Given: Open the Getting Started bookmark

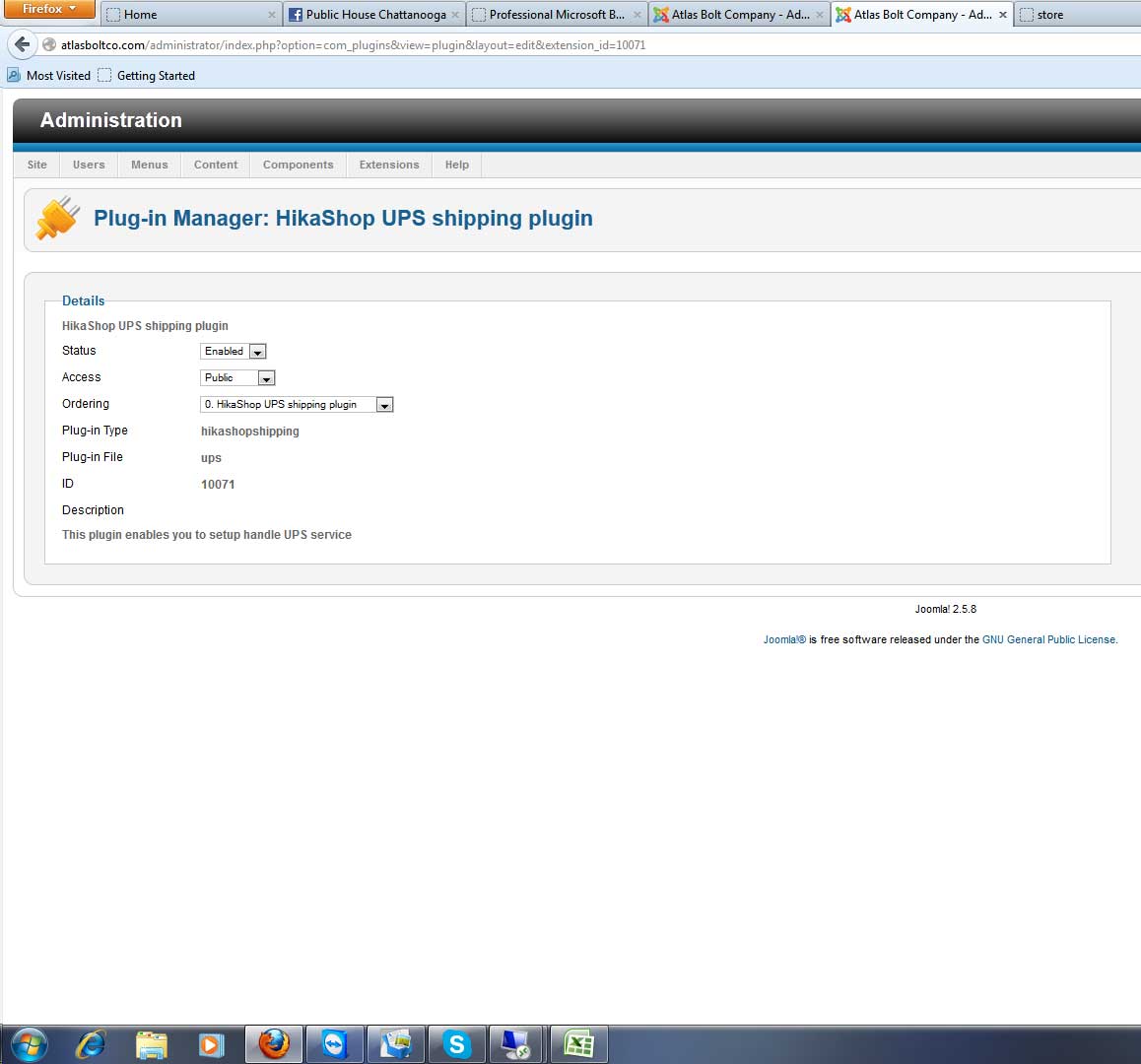Looking at the screenshot, I should tap(147, 76).
